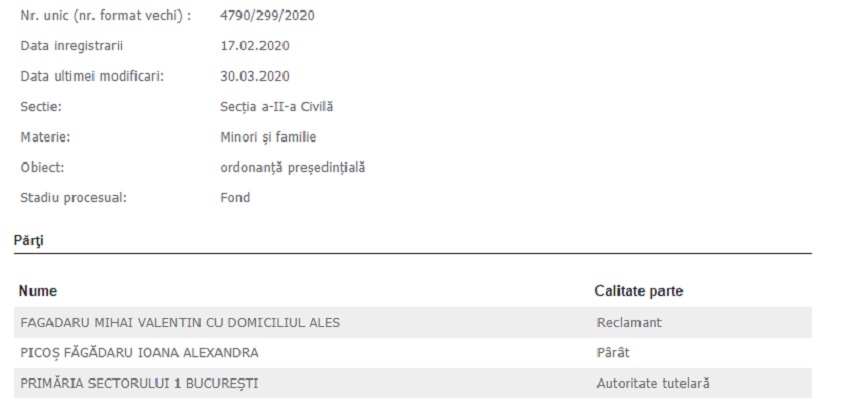The image size is (860, 412).
Task: Click the Data inregistrarii label
Action: [71, 46]
